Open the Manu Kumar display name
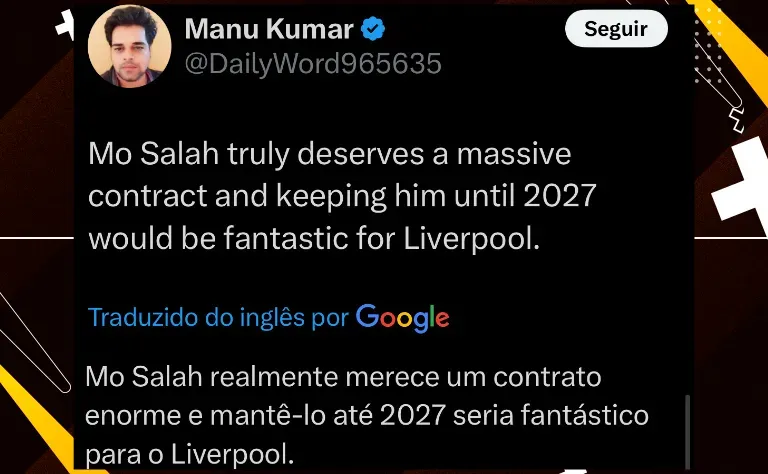This screenshot has width=768, height=474. point(269,29)
